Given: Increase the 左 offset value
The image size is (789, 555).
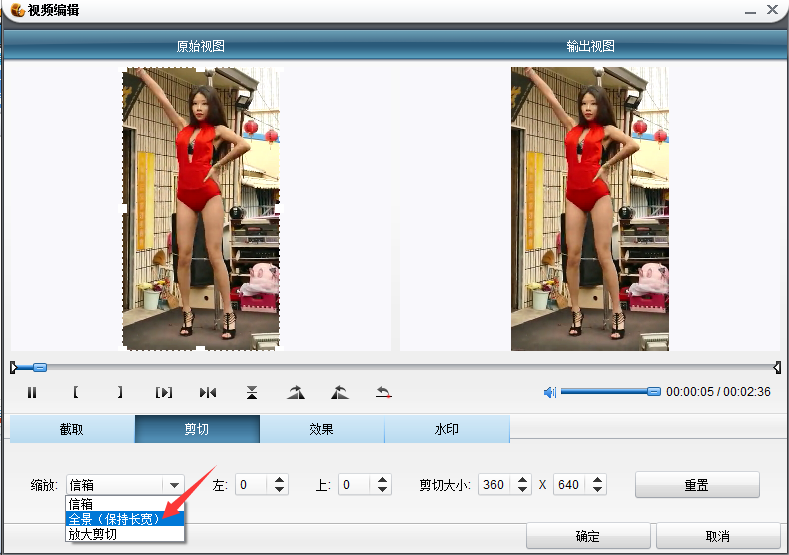Looking at the screenshot, I should 280,480.
